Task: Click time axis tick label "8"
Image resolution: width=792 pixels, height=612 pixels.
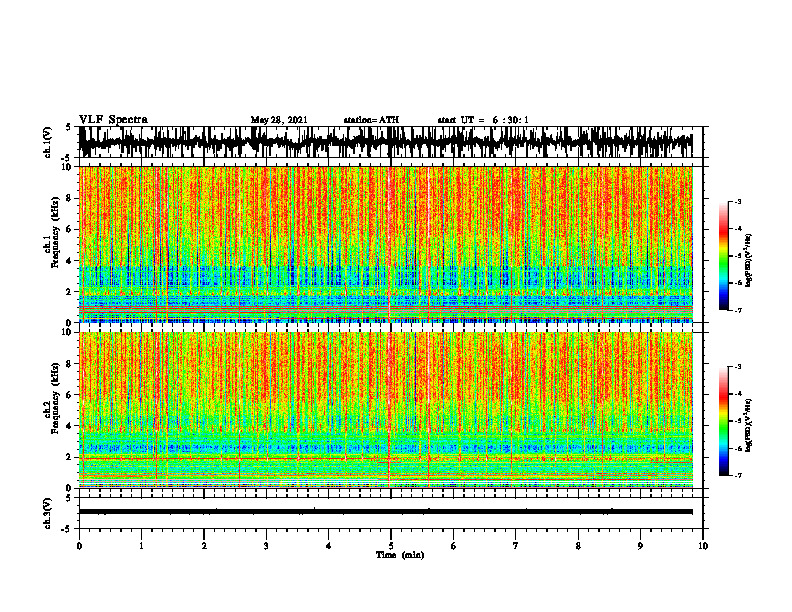Action: pos(578,546)
